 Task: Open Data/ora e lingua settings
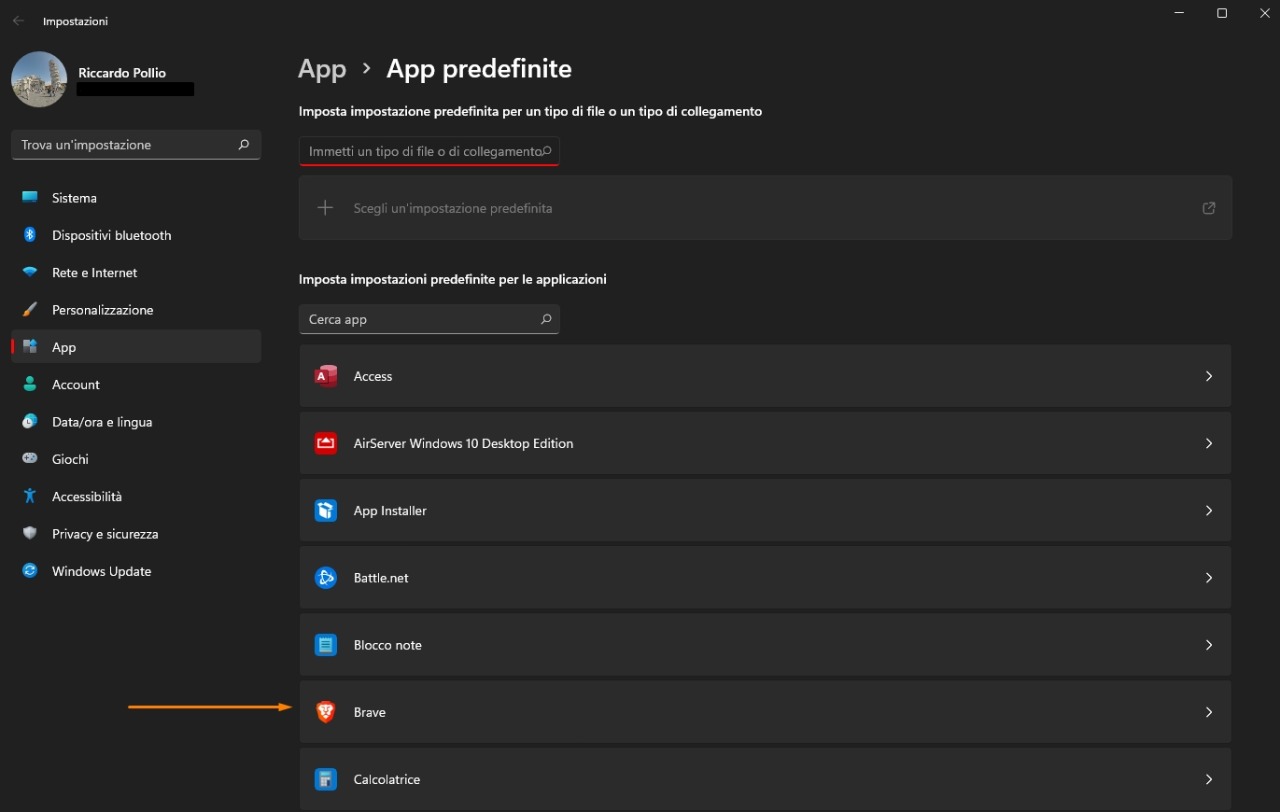click(136, 422)
